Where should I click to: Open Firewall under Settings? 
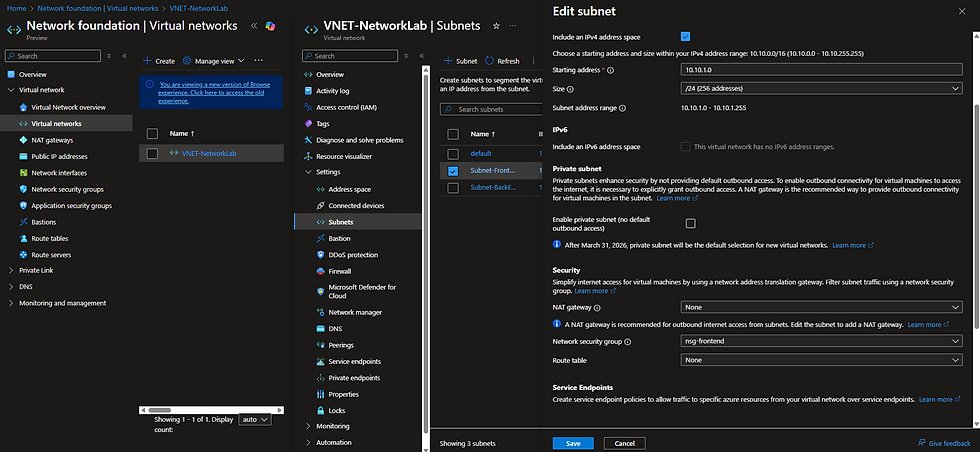point(339,271)
